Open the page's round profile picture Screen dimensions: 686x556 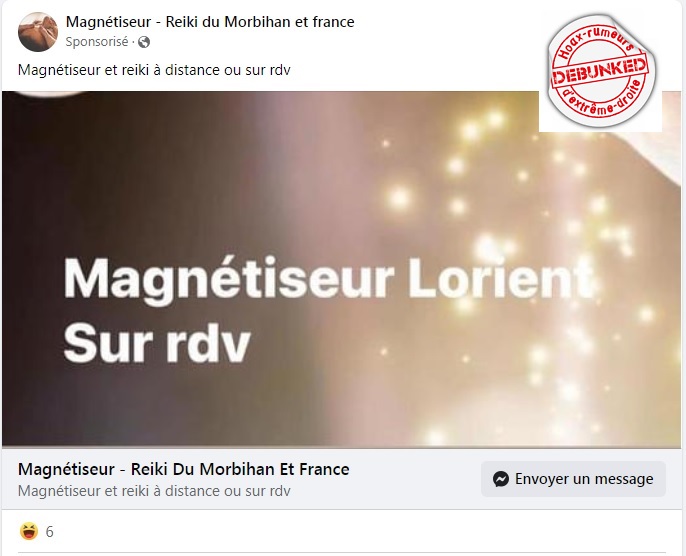38,31
